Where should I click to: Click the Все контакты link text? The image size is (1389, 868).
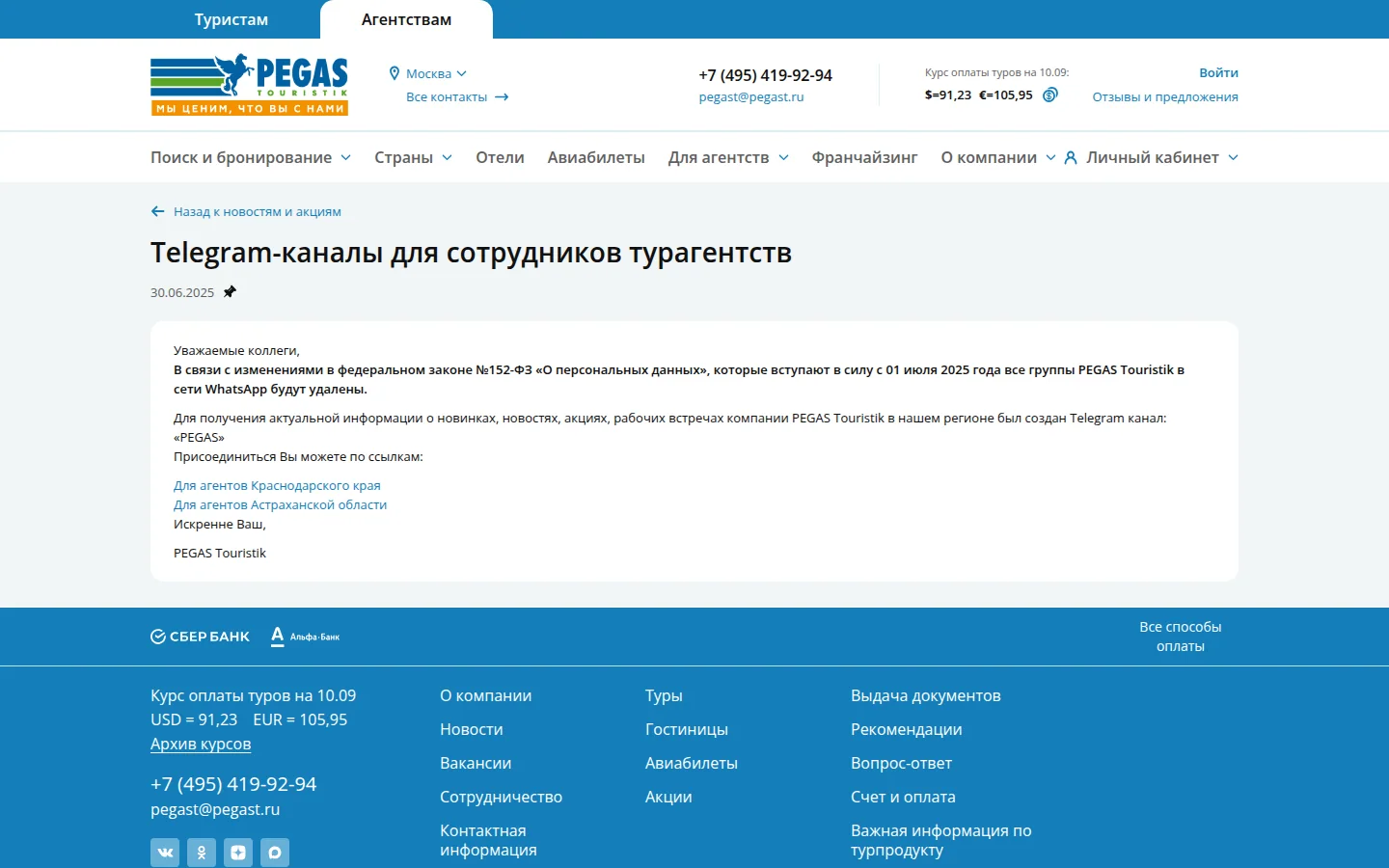(447, 96)
